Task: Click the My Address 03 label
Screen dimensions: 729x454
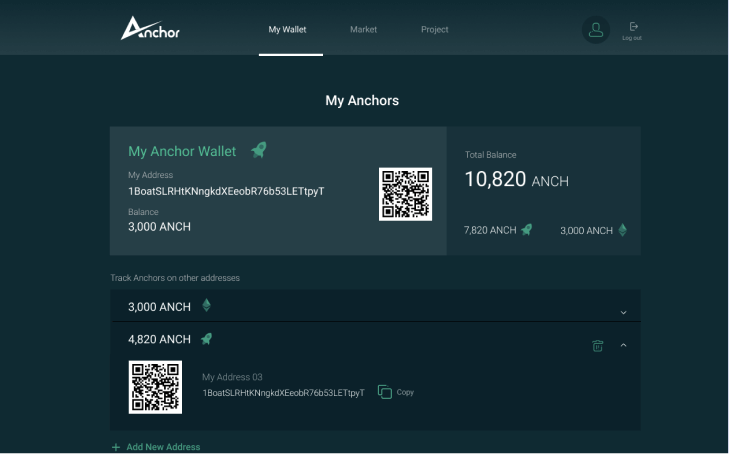Action: click(x=232, y=377)
